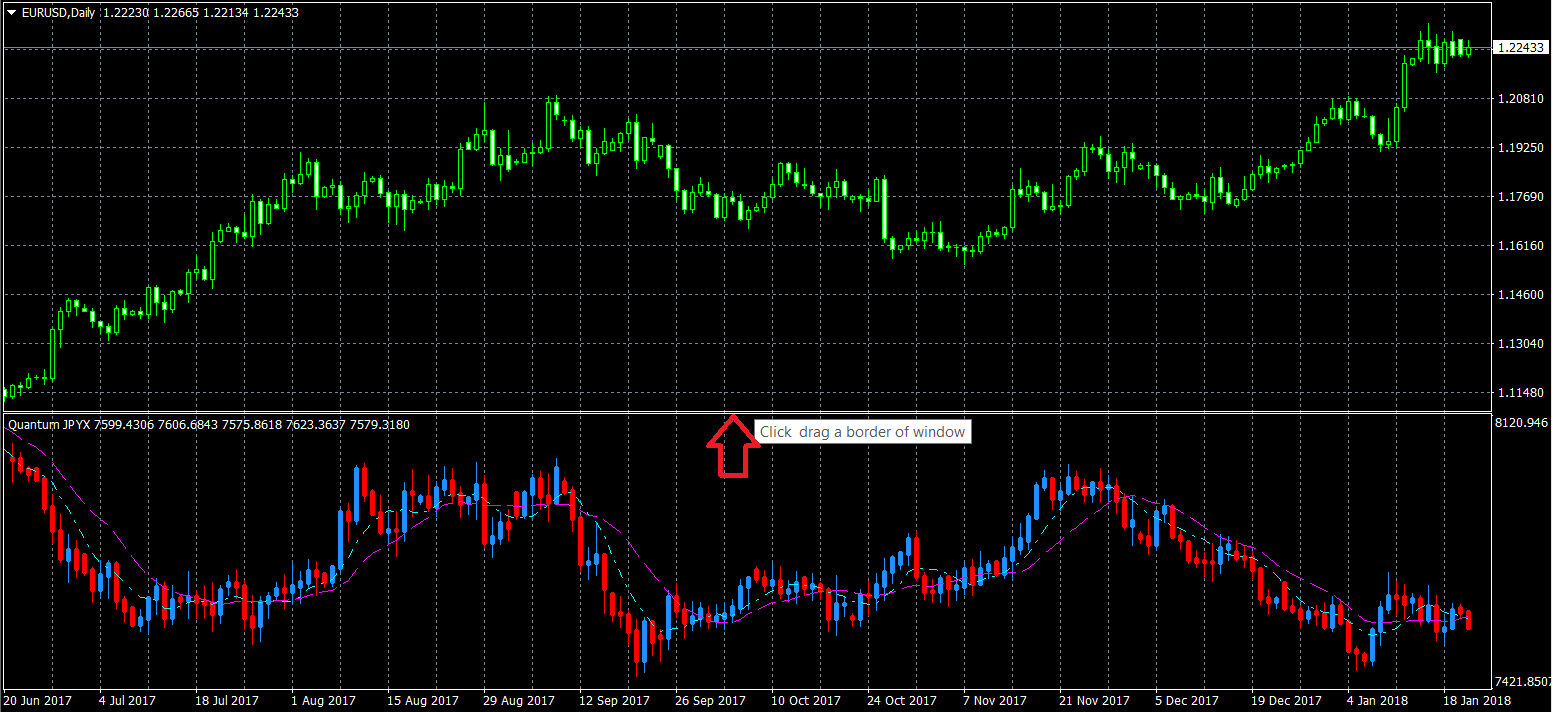Click the current price label 1.22433
Screen dimensions: 1553x712
(x=1520, y=48)
